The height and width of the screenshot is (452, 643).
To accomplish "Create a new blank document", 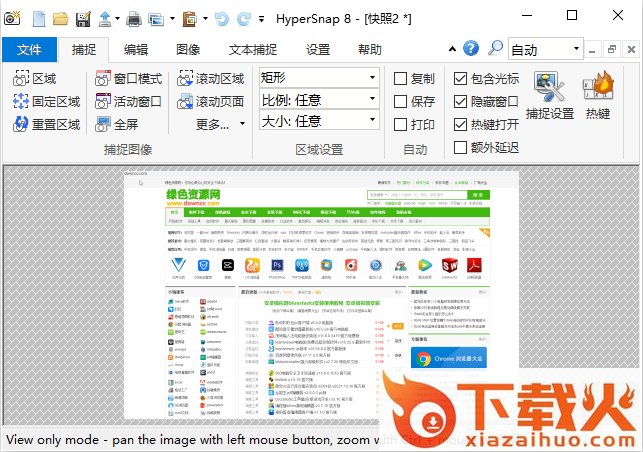I will (39, 19).
